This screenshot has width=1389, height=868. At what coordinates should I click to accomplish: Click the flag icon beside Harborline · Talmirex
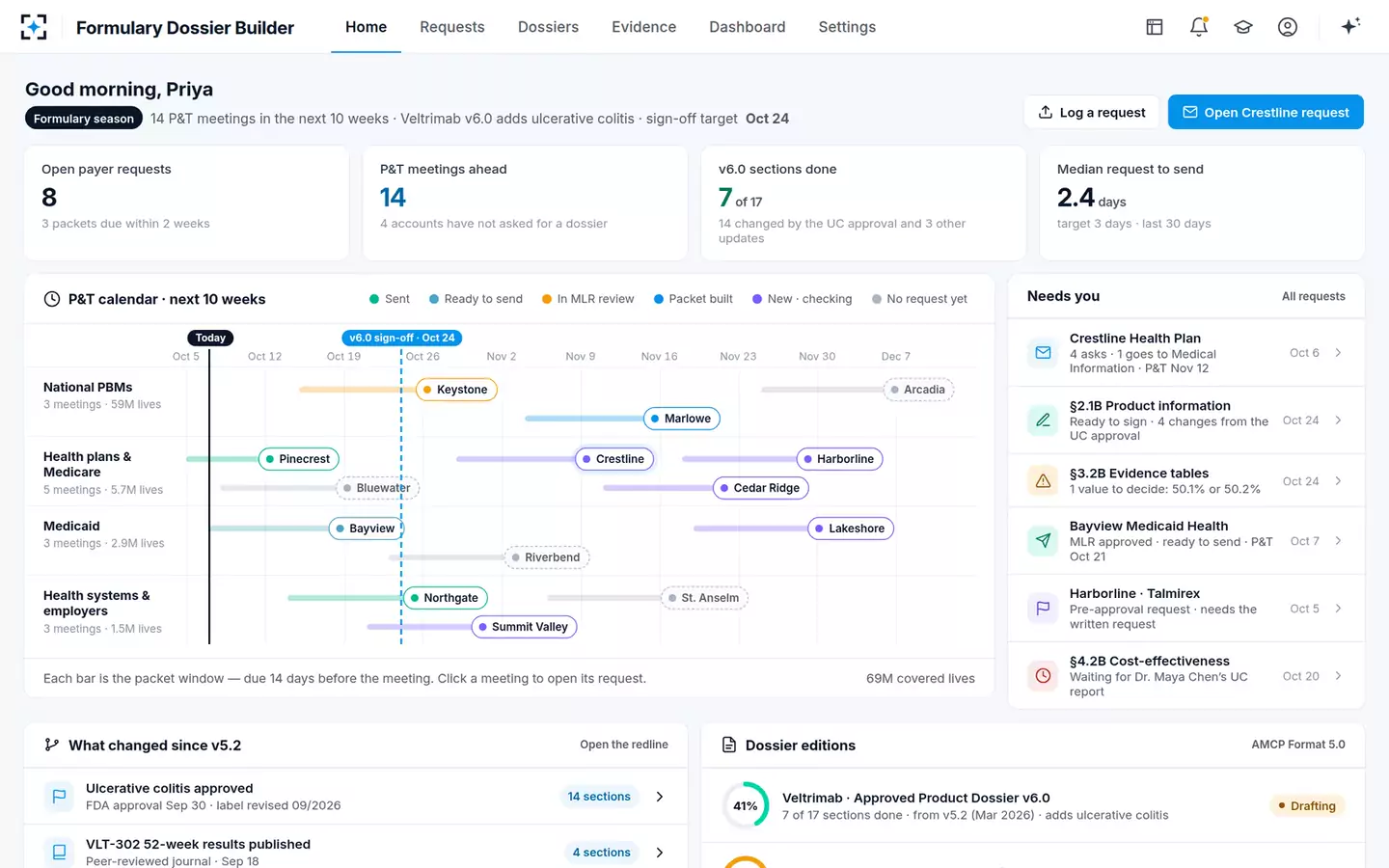(1043, 609)
